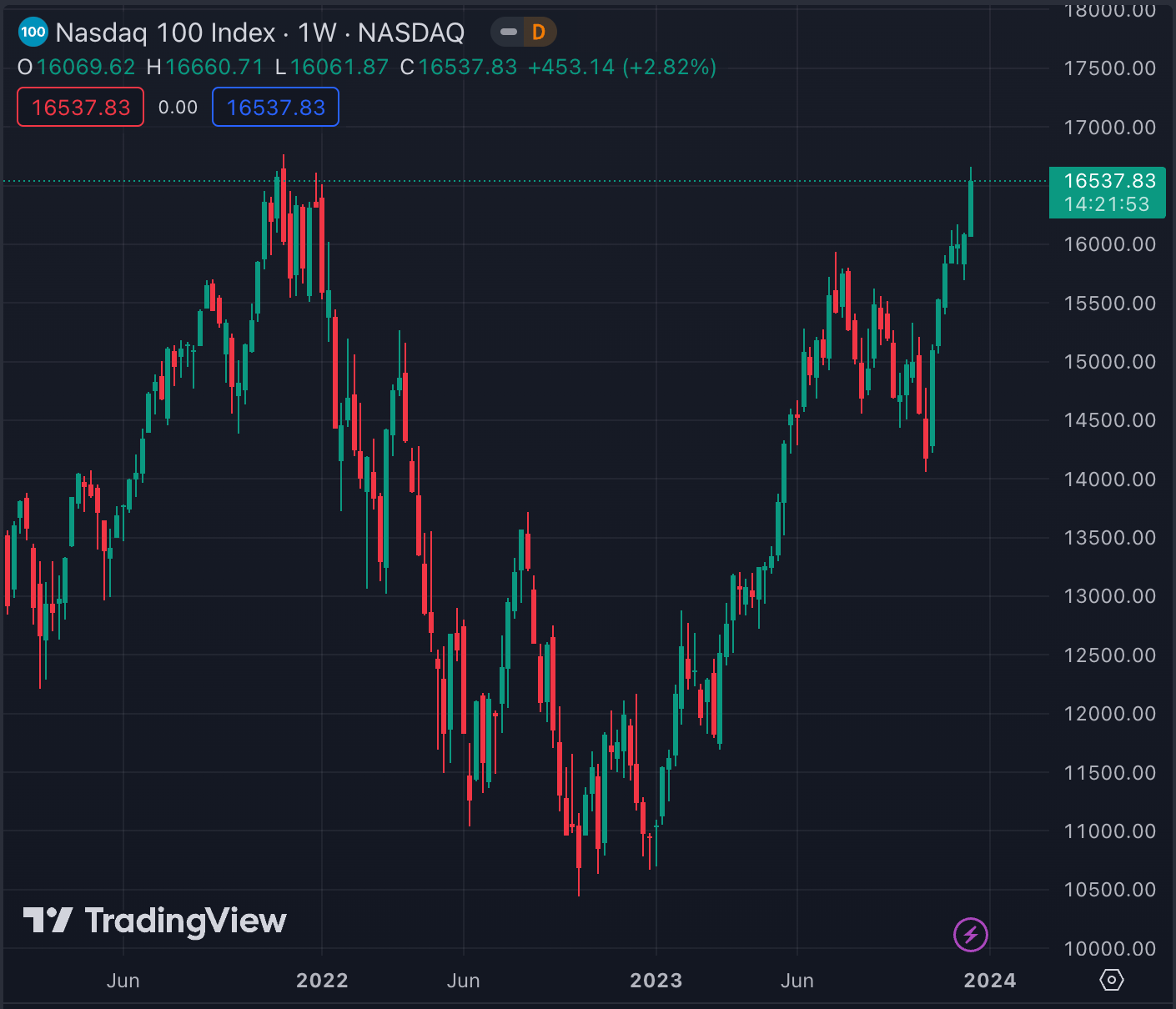Click the 11500.00 price axis label
Screen dimensions: 1176x1009
[1110, 773]
